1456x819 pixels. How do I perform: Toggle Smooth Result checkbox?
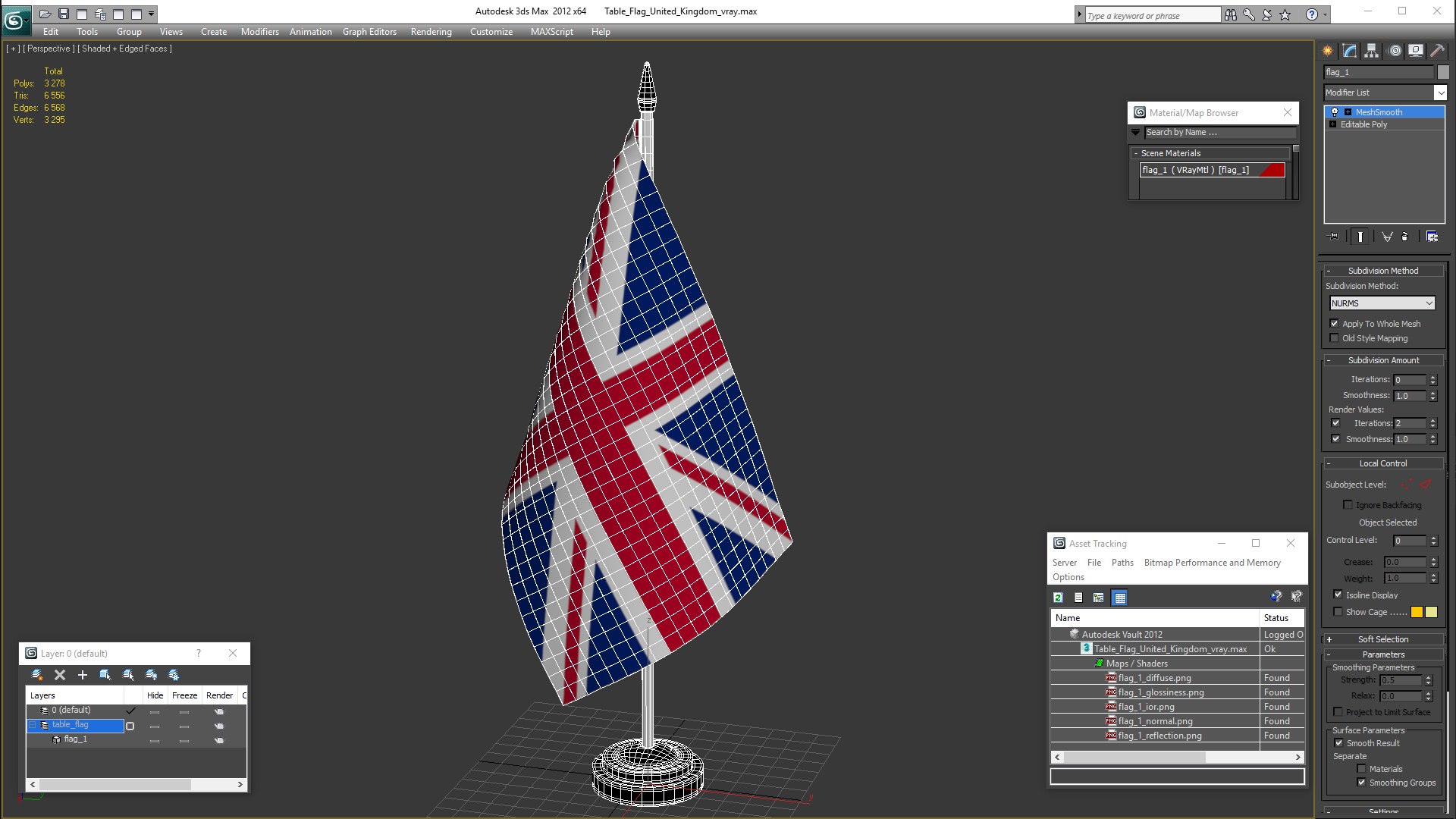1338,743
